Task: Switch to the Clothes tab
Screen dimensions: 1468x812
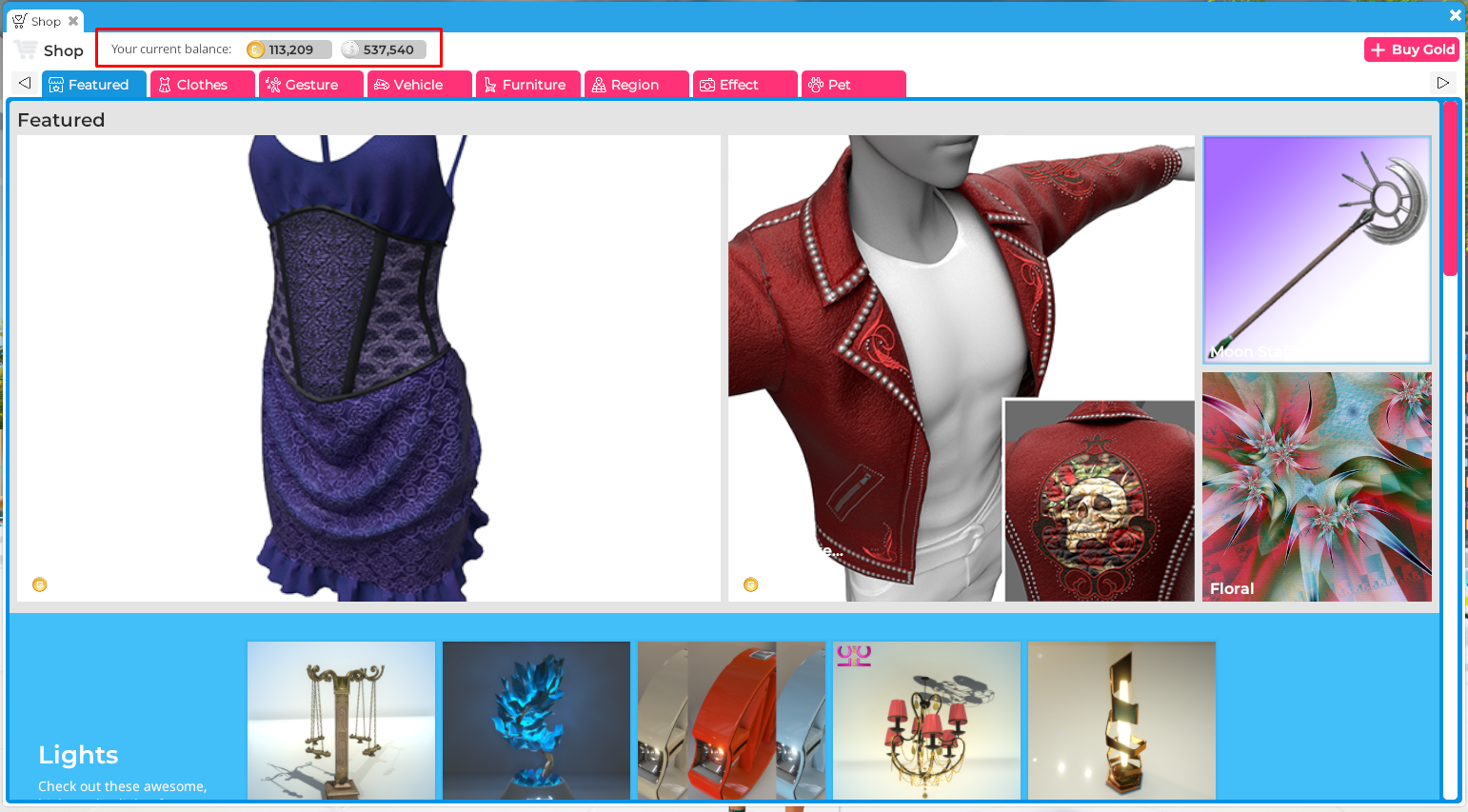Action: [x=202, y=85]
